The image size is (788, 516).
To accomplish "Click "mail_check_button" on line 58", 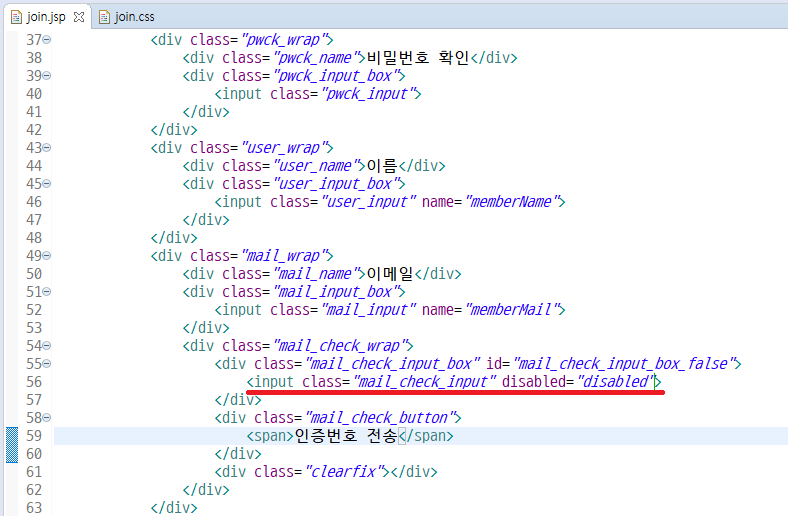I will pyautogui.click(x=381, y=418).
